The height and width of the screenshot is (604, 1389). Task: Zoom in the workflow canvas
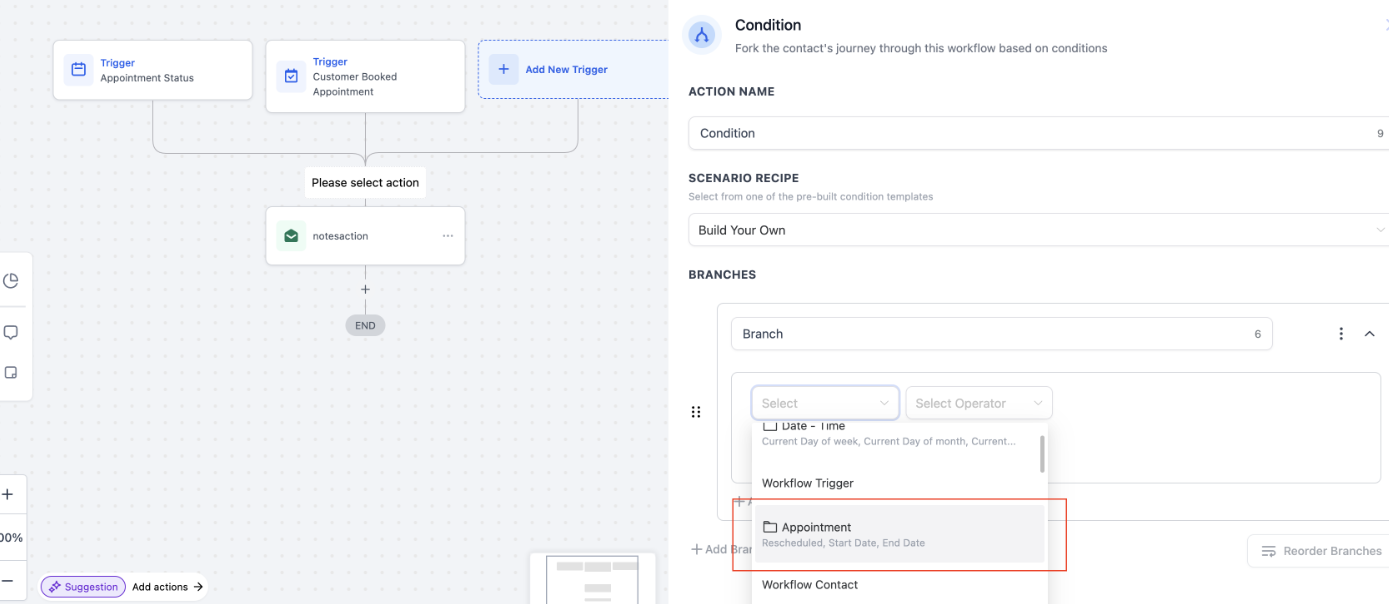(8, 494)
